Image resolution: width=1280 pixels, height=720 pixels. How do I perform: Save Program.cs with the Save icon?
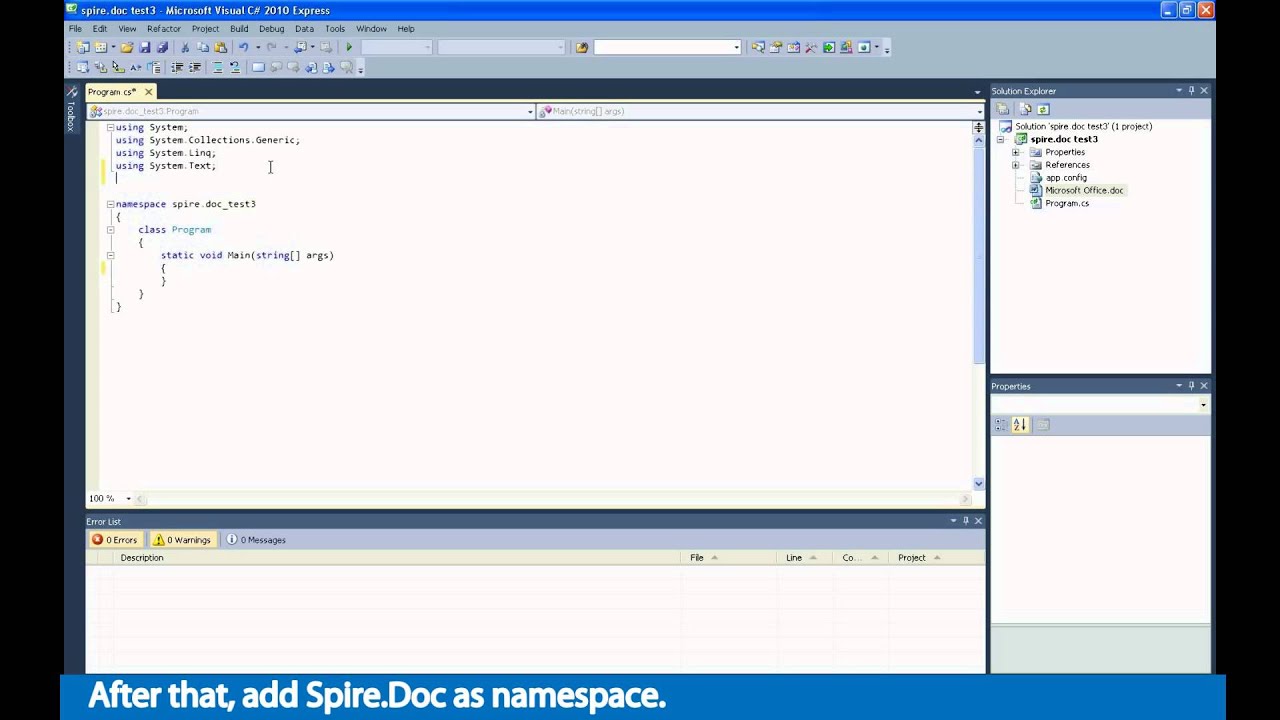pos(145,47)
